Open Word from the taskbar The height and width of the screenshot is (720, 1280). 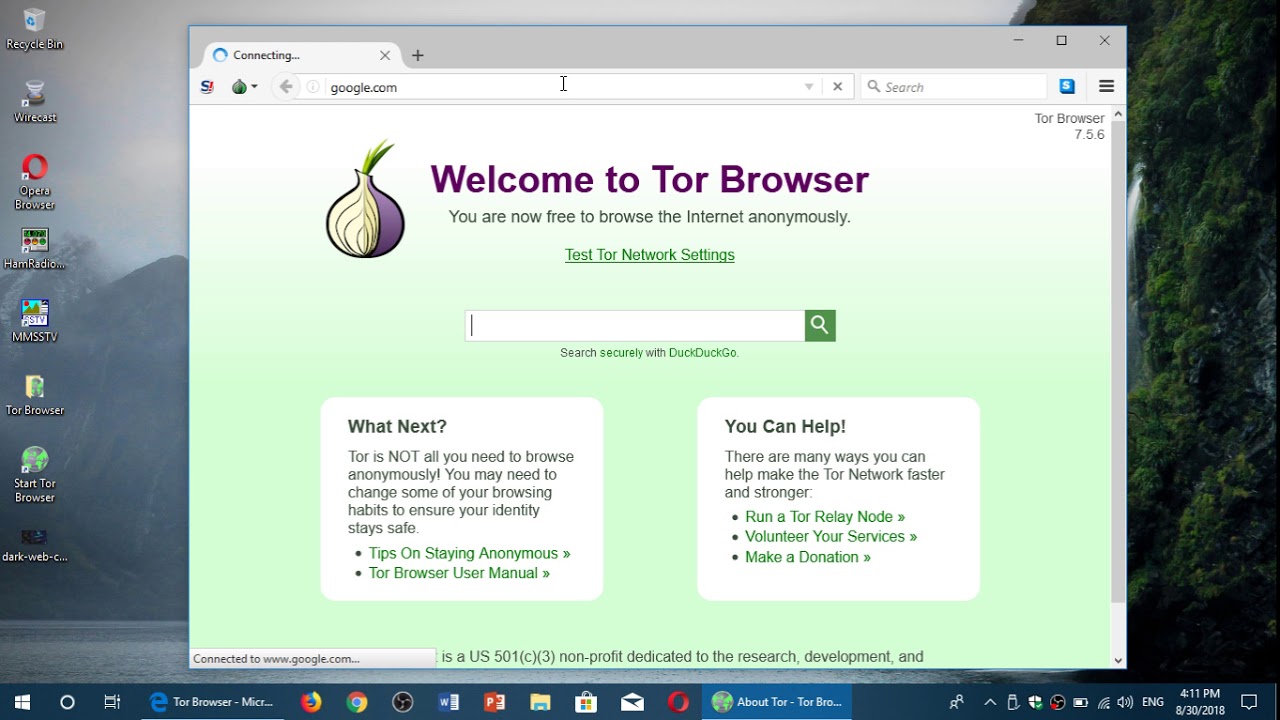(x=449, y=702)
